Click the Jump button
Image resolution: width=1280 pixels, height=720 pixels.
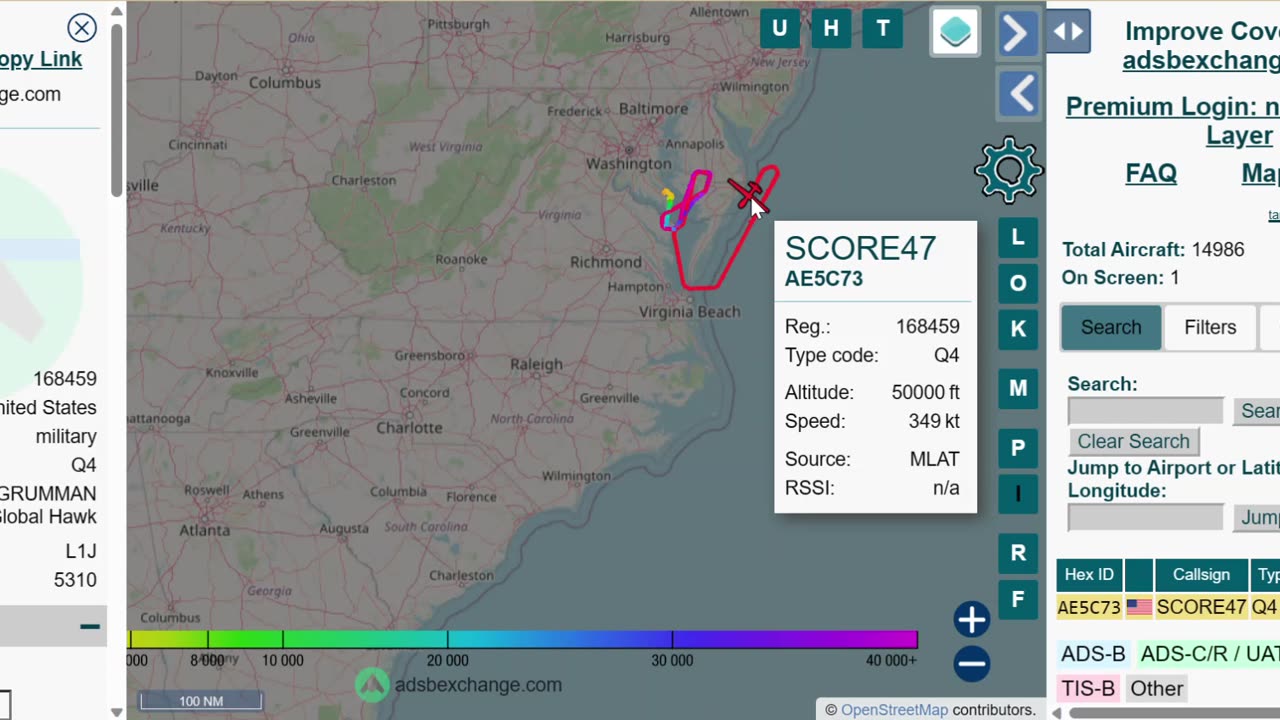[1256, 517]
